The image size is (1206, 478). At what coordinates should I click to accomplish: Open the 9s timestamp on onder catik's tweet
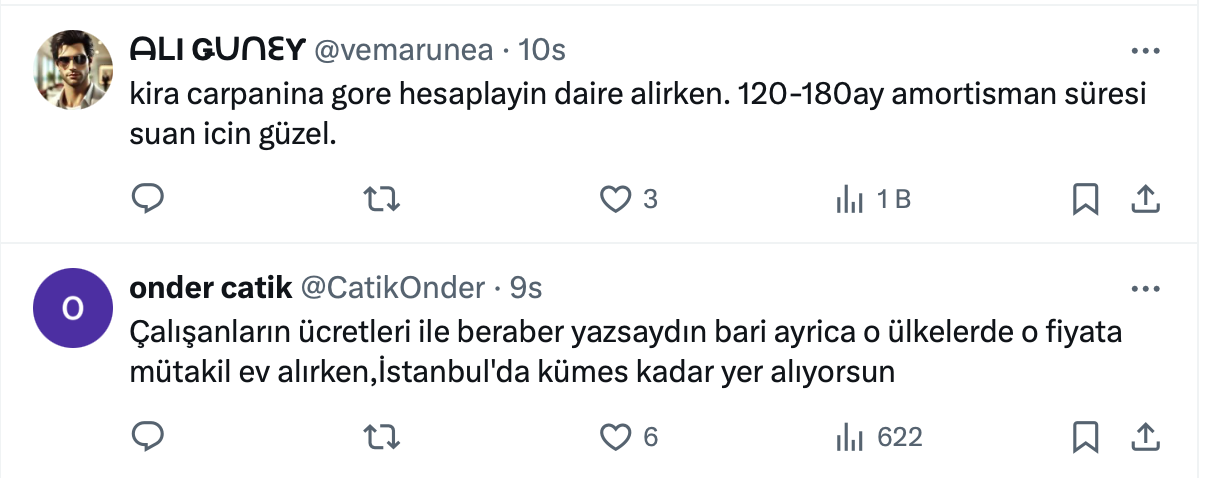(526, 289)
